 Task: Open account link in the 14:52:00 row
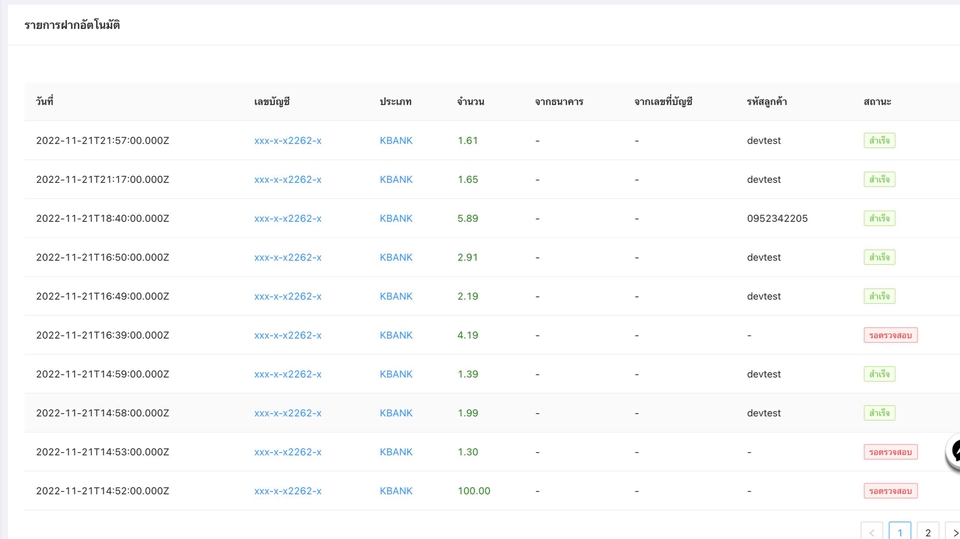(288, 491)
